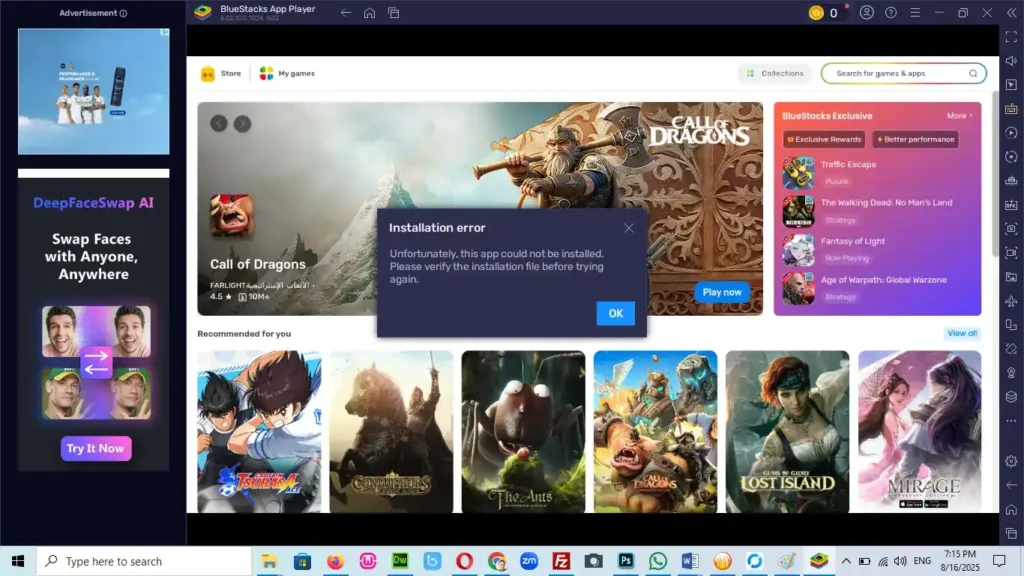Screen dimensions: 1024x576
Task: Click the Search for games & apps field
Action: (x=900, y=73)
